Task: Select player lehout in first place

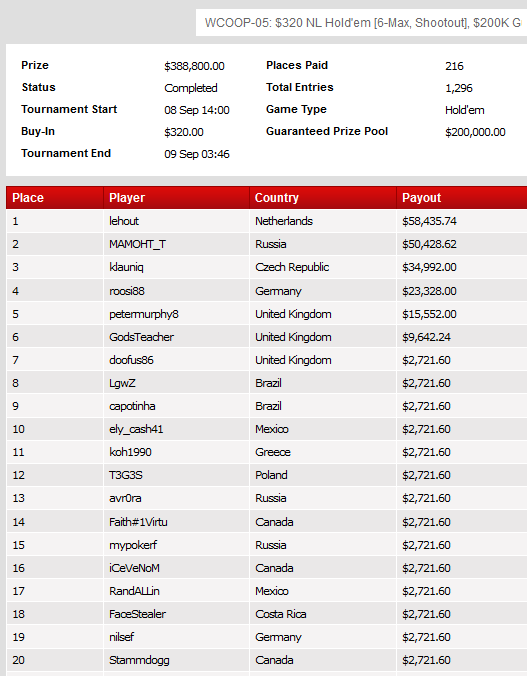Action: click(x=124, y=221)
